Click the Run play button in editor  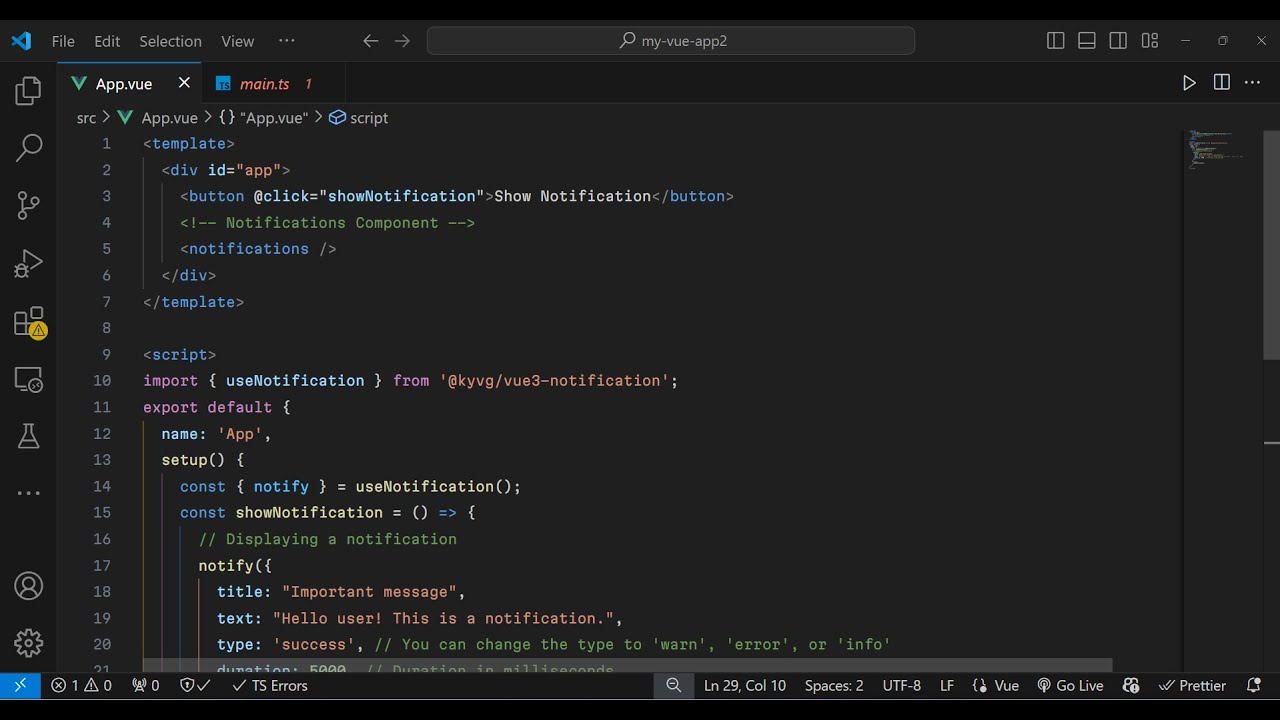tap(1189, 83)
